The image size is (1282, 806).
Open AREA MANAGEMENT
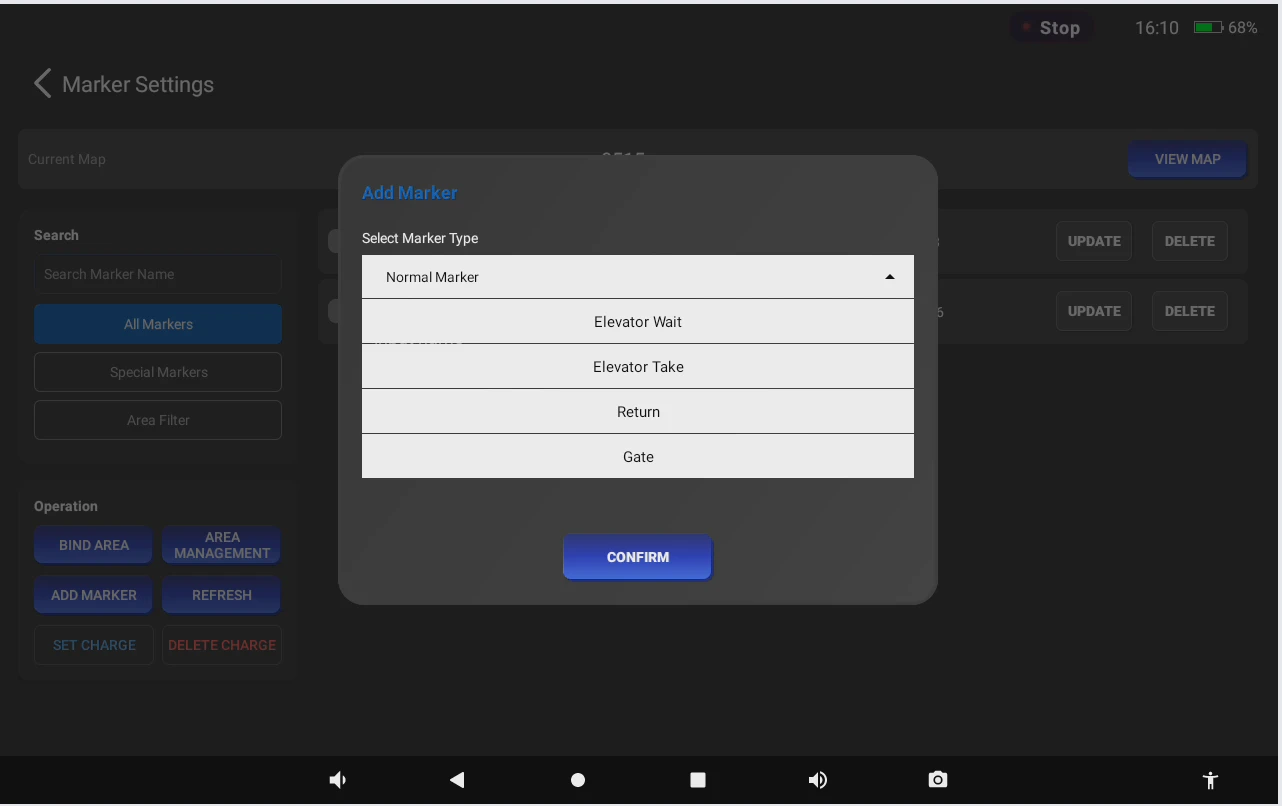tap(222, 545)
